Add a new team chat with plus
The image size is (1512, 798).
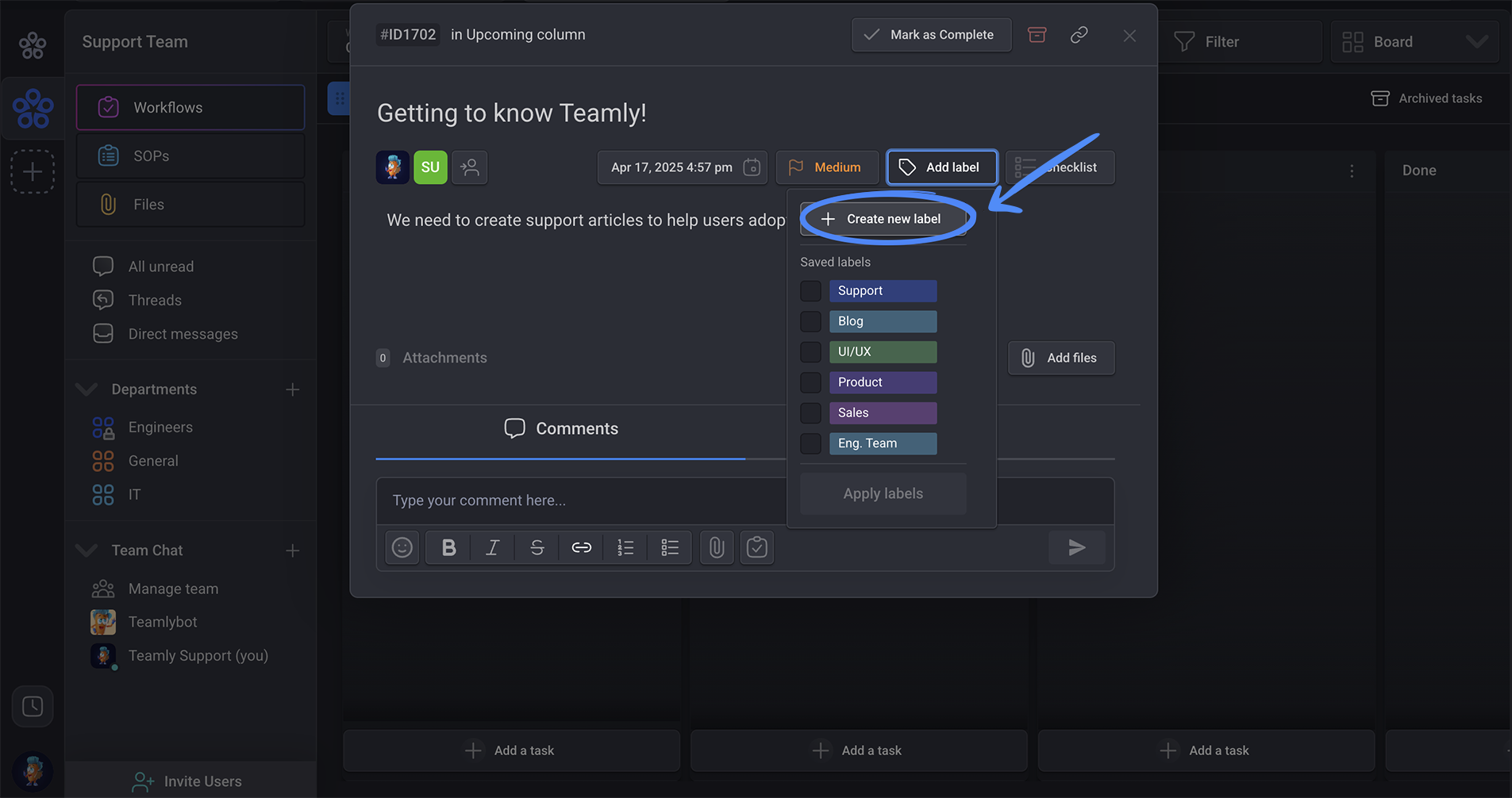coord(293,551)
